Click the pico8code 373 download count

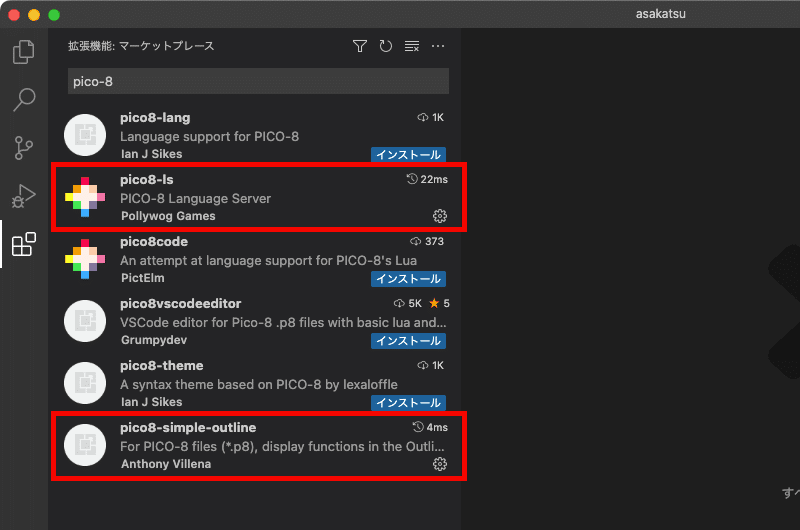click(x=427, y=241)
